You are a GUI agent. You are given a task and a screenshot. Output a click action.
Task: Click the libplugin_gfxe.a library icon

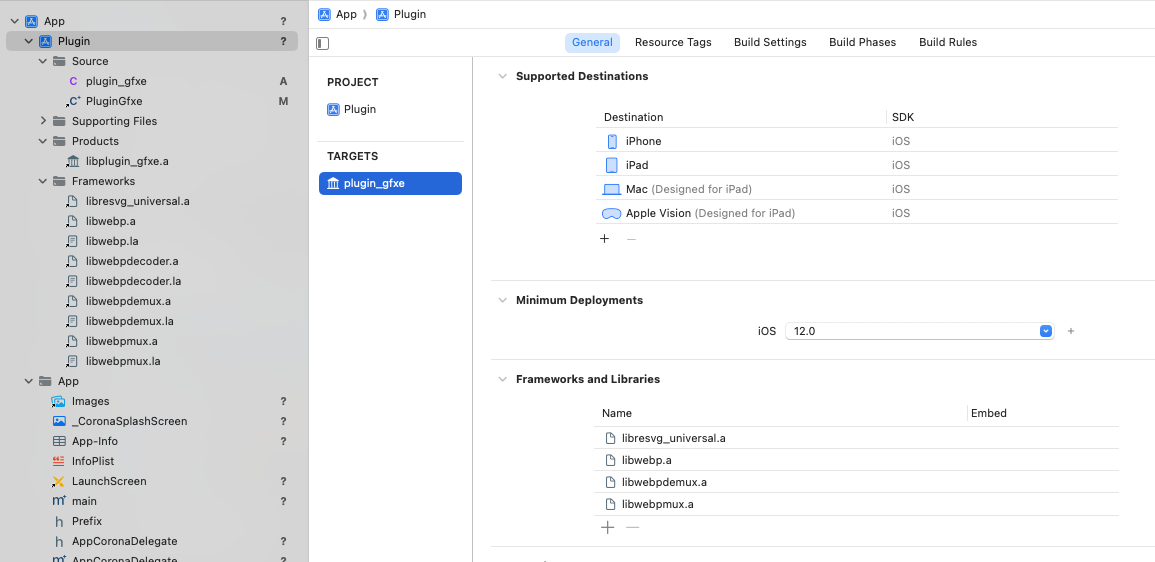tap(73, 161)
